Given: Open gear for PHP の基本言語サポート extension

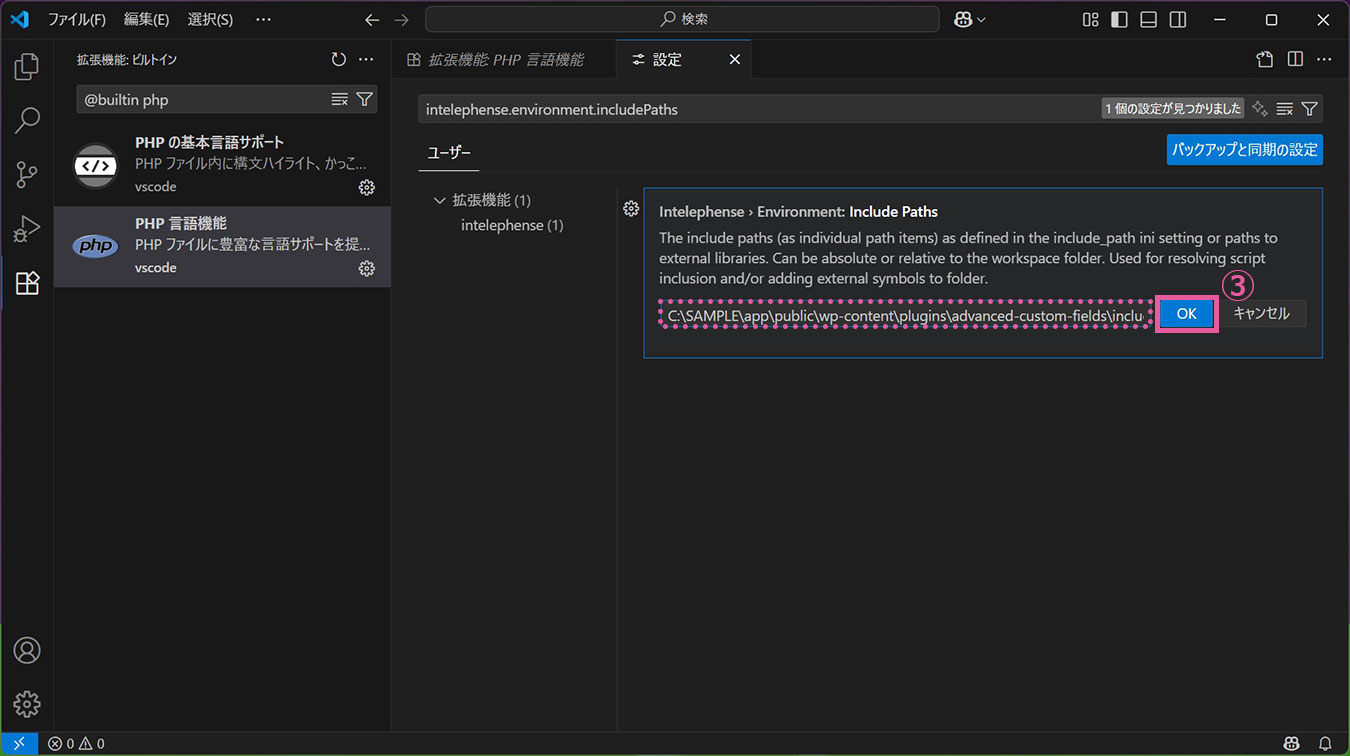Looking at the screenshot, I should click(367, 187).
